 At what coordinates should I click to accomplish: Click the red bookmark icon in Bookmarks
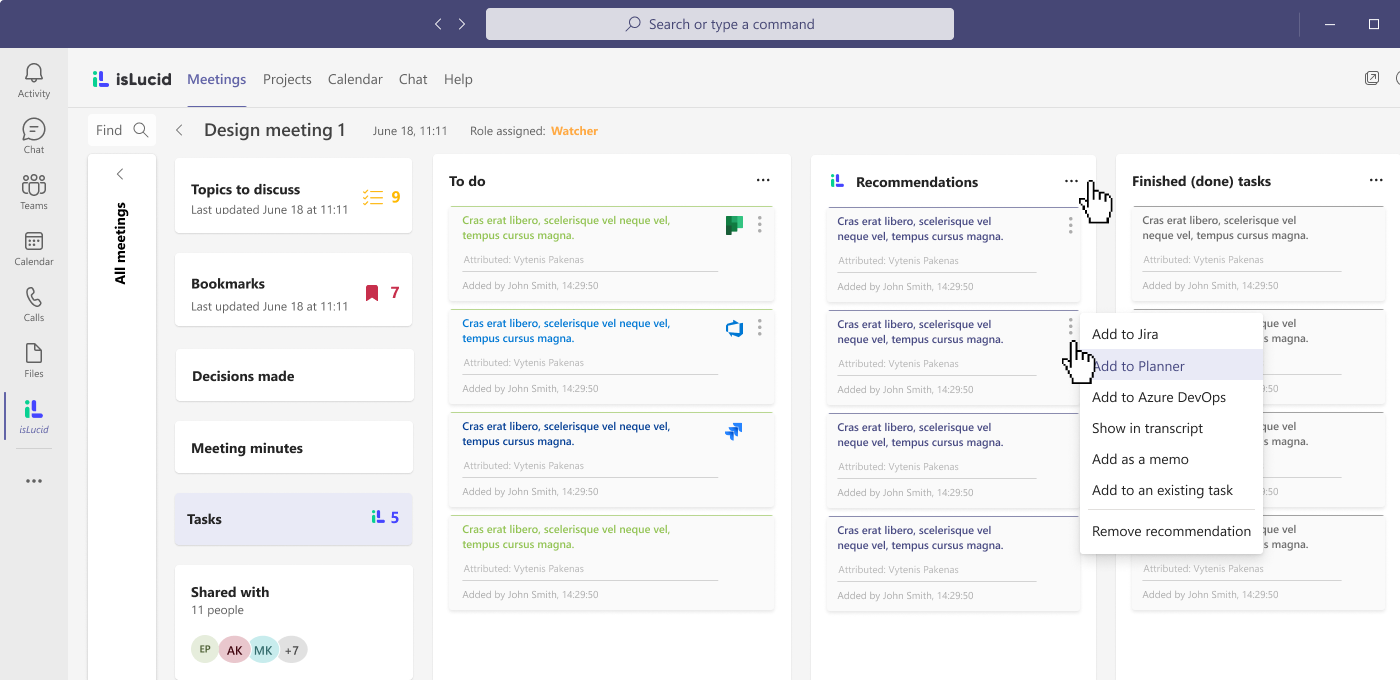(x=372, y=293)
